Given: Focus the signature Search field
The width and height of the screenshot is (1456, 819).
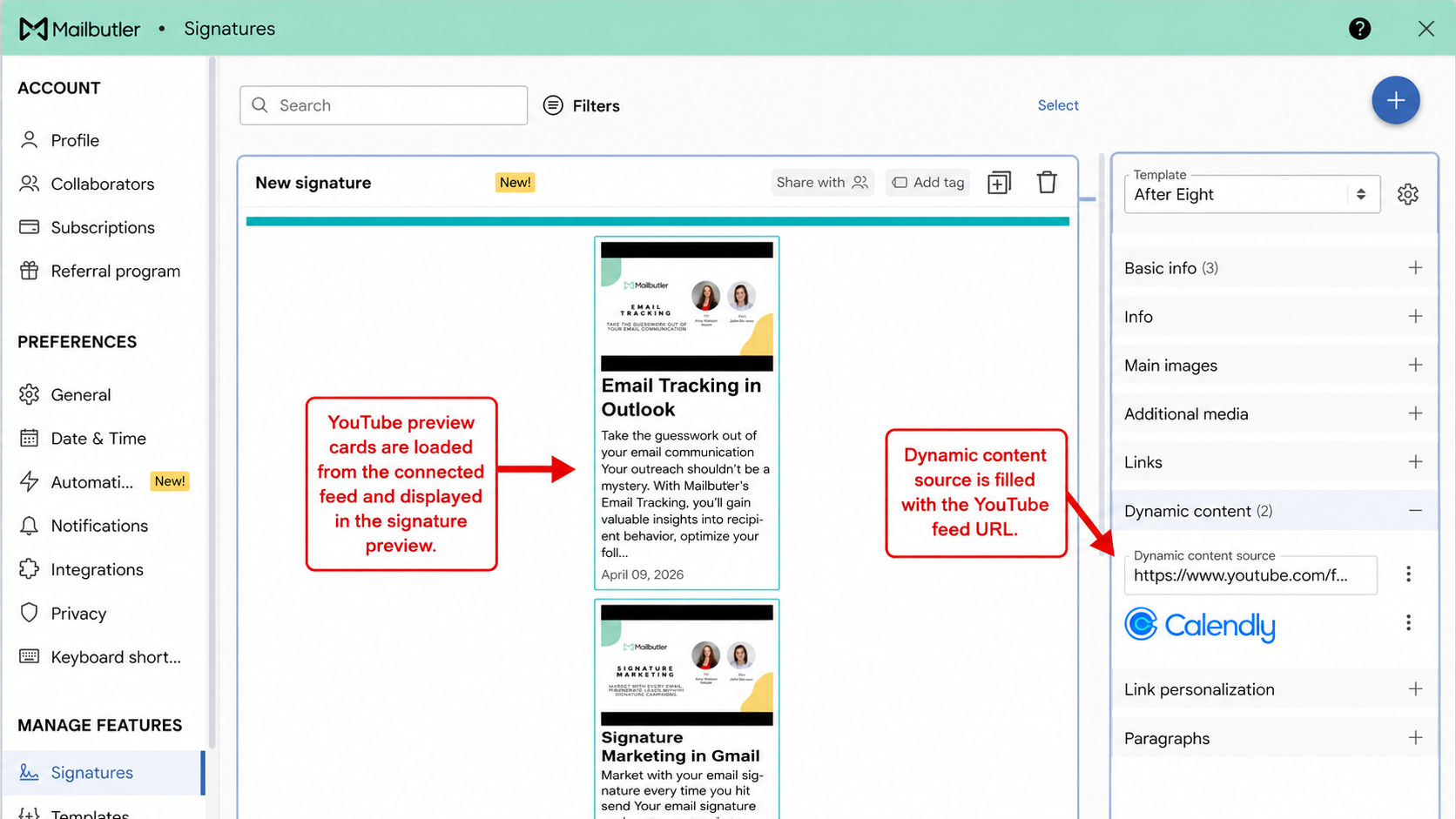Looking at the screenshot, I should (384, 105).
